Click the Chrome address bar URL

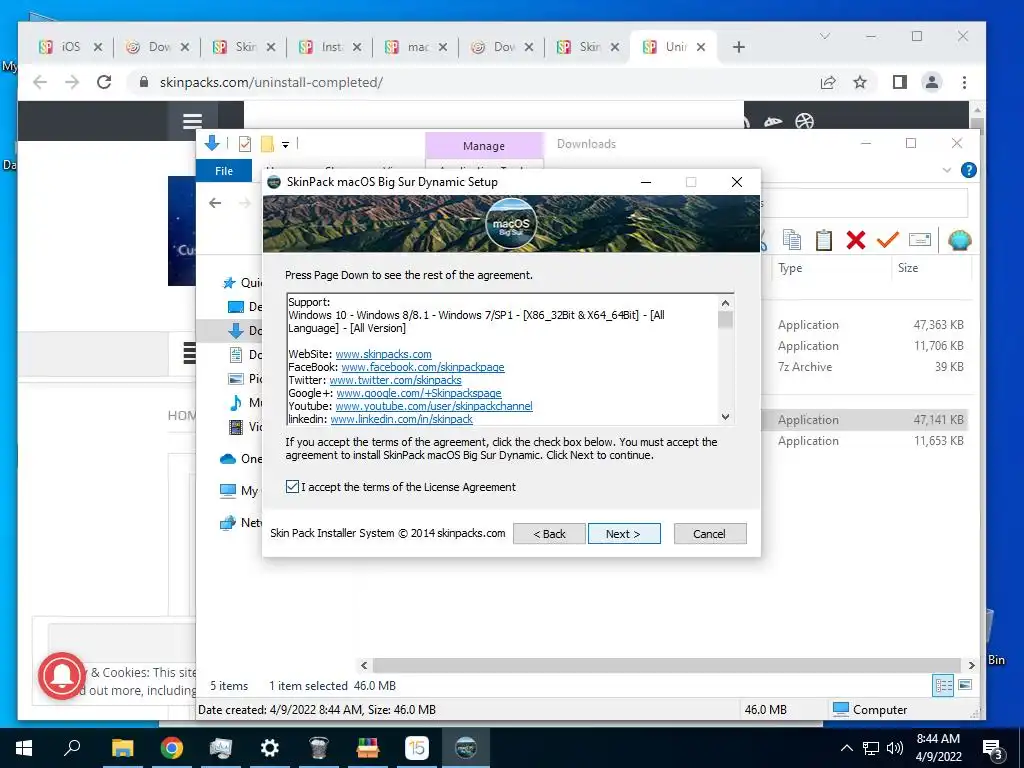pos(271,83)
